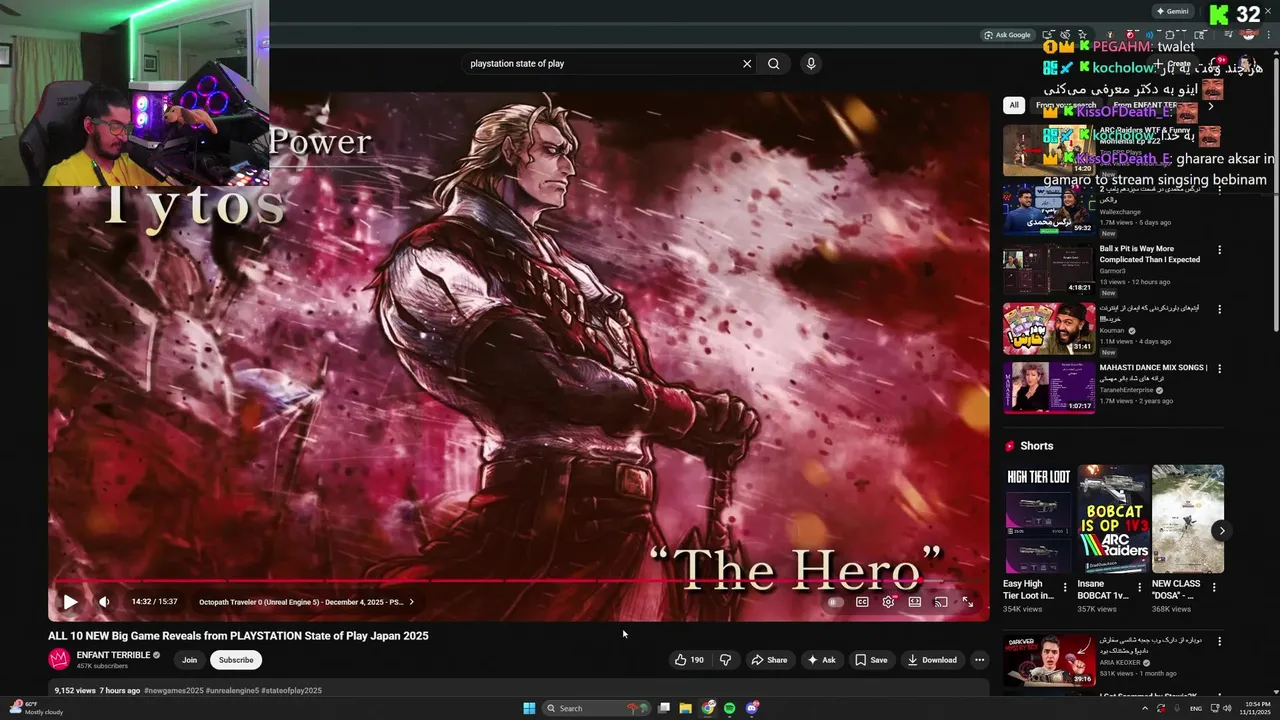Open NEW CLASS DOSA short
This screenshot has width=1280, height=720.
[1187, 519]
